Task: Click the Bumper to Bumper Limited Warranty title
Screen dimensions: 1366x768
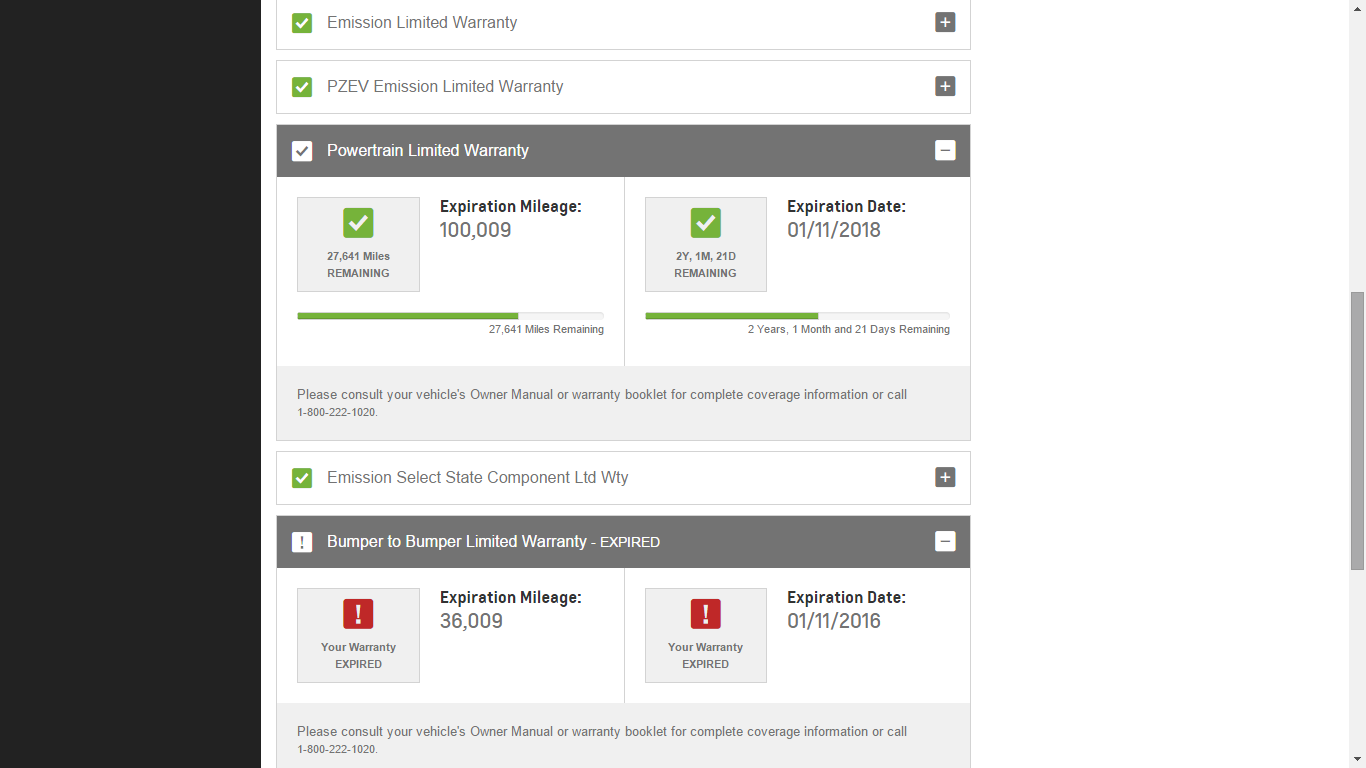Action: coord(457,541)
